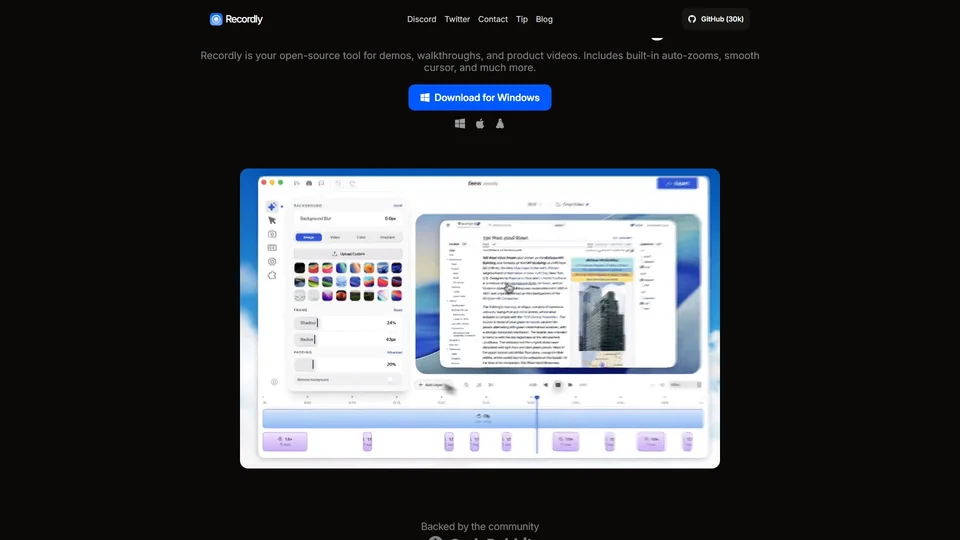Click the blue playhead marker on timeline
Image resolution: width=960 pixels, height=540 pixels.
click(537, 398)
